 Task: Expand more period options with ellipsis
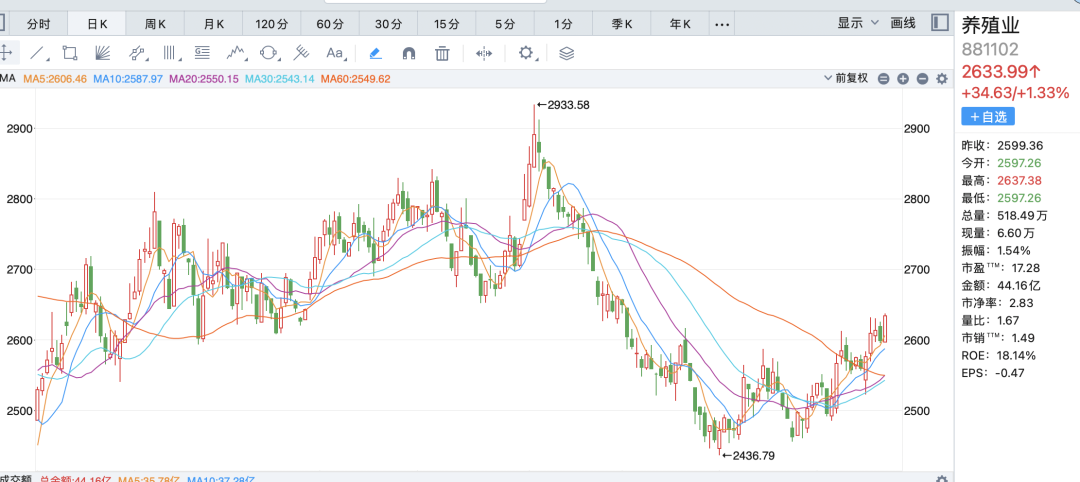click(722, 23)
